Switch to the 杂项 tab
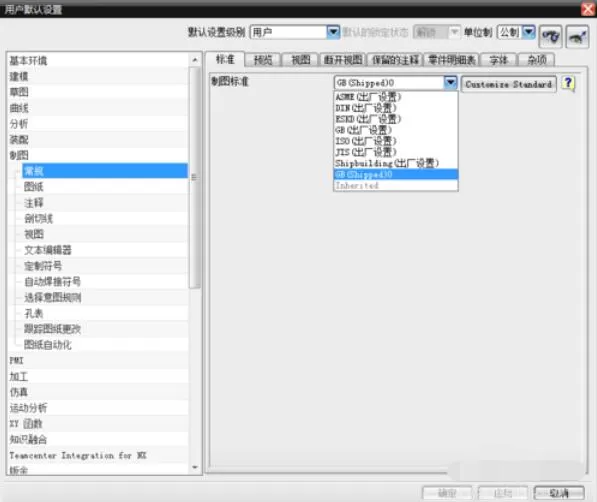Image resolution: width=597 pixels, height=502 pixels. (x=537, y=60)
